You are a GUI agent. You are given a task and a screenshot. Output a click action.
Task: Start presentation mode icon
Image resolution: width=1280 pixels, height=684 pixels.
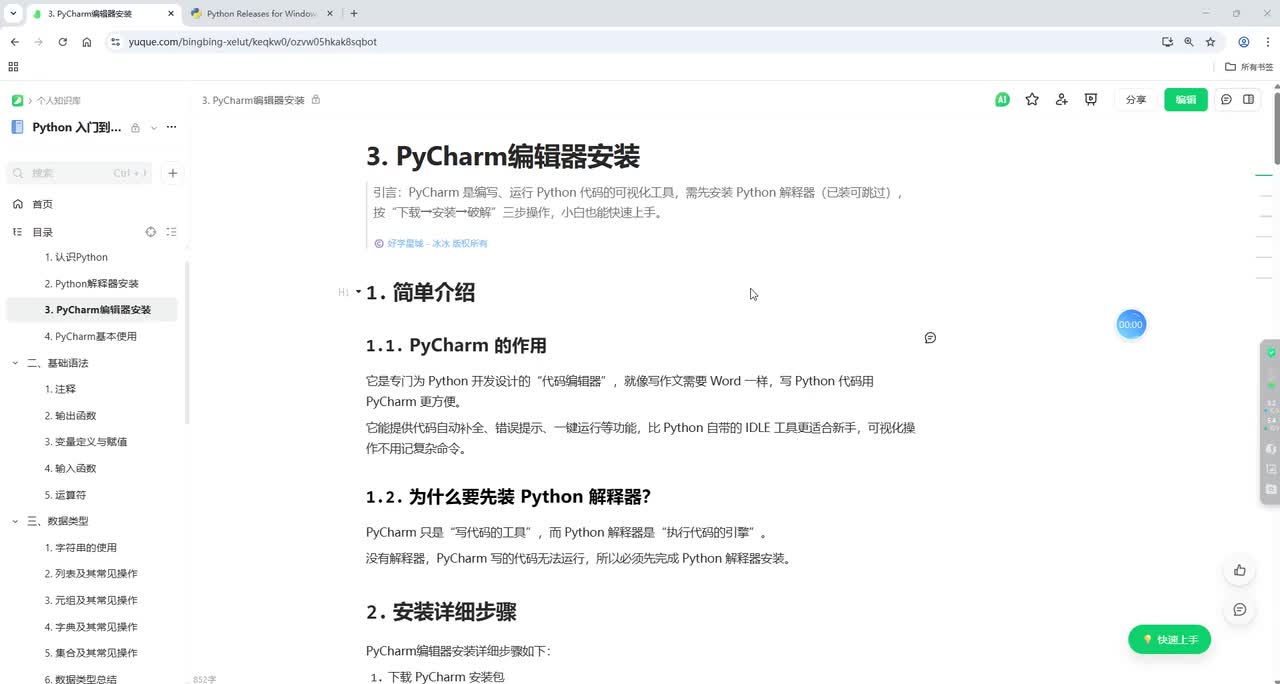[x=1091, y=100]
